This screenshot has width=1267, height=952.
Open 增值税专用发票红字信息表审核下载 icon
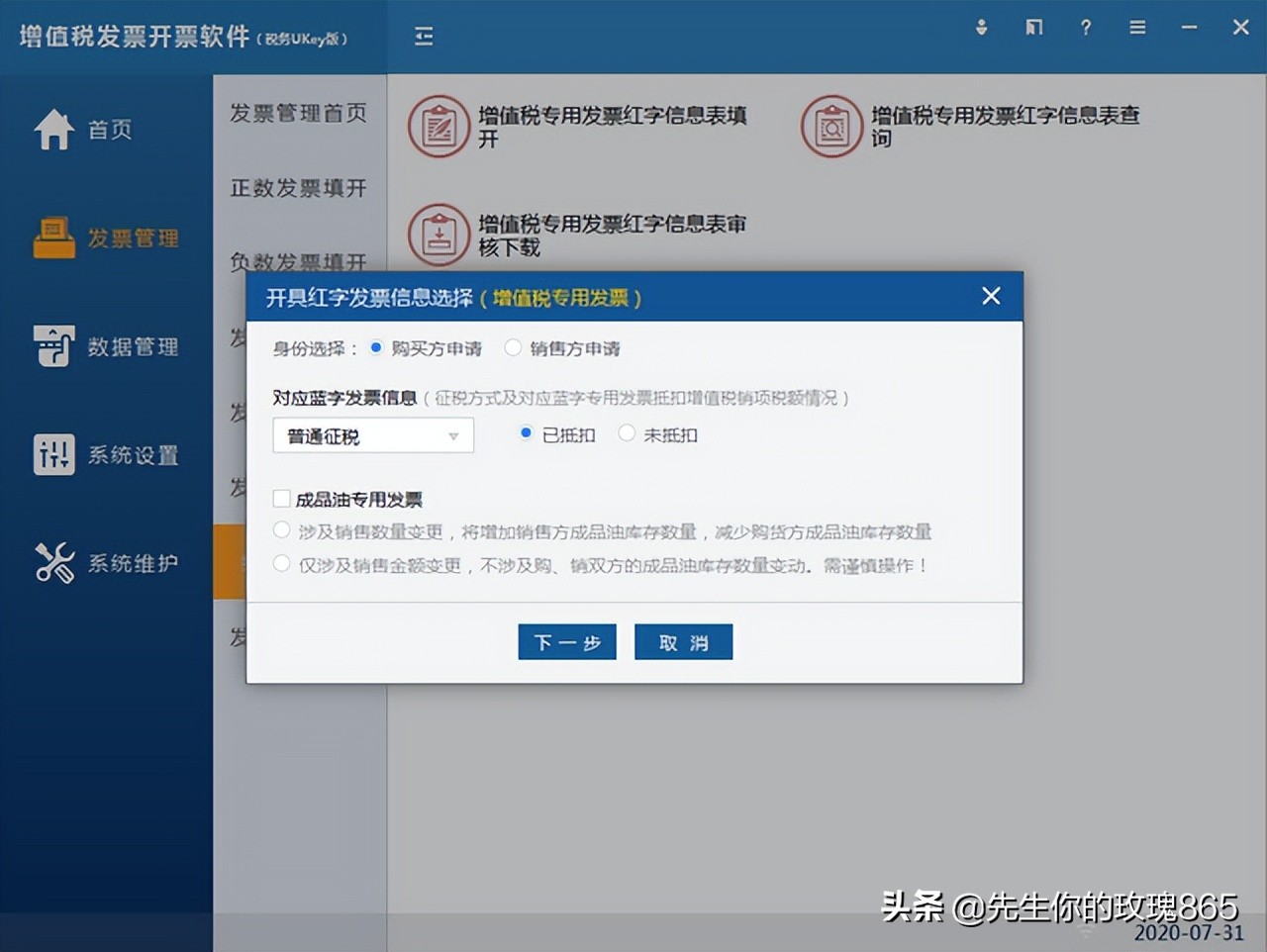click(x=439, y=235)
